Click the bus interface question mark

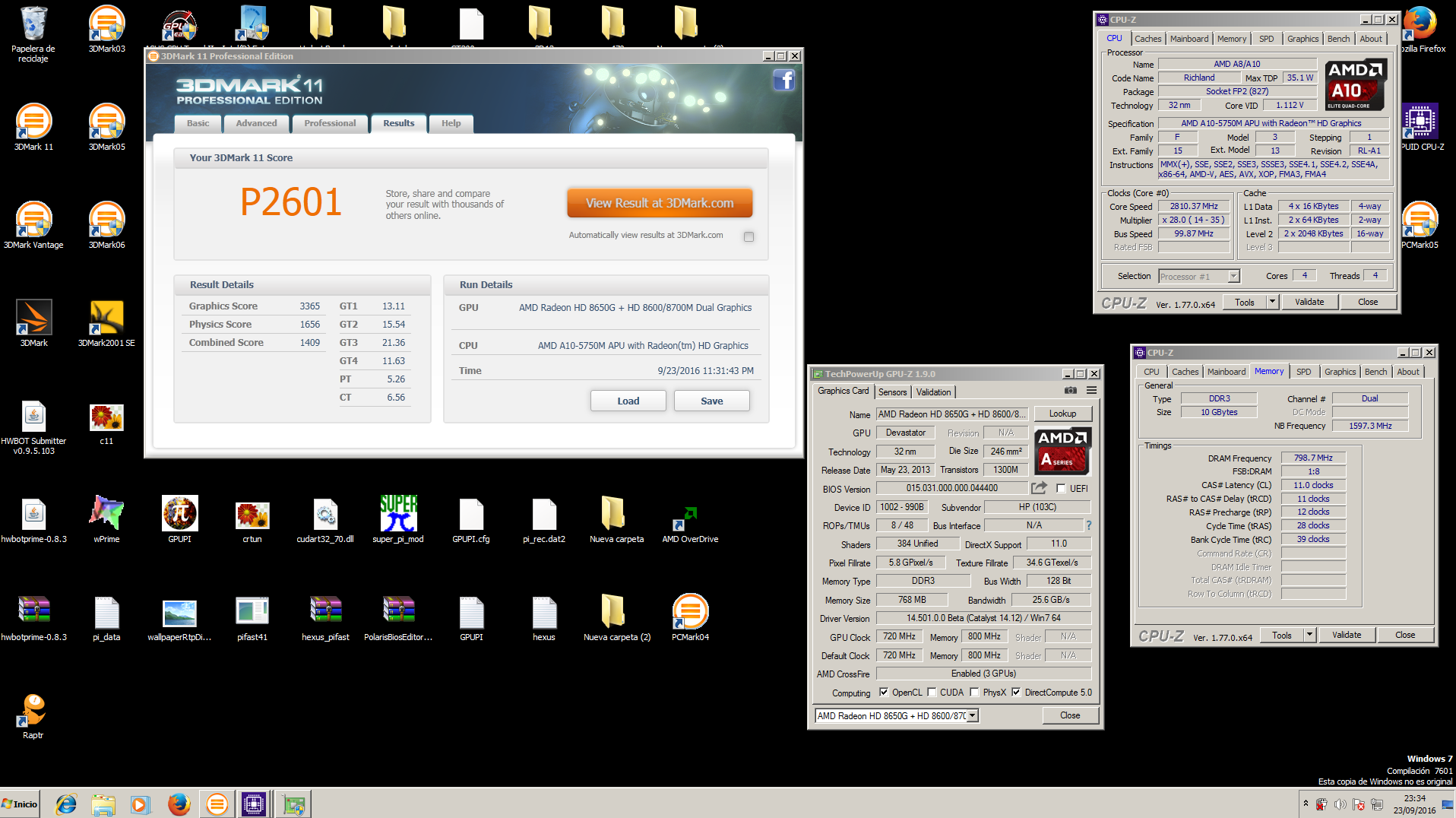point(1088,525)
